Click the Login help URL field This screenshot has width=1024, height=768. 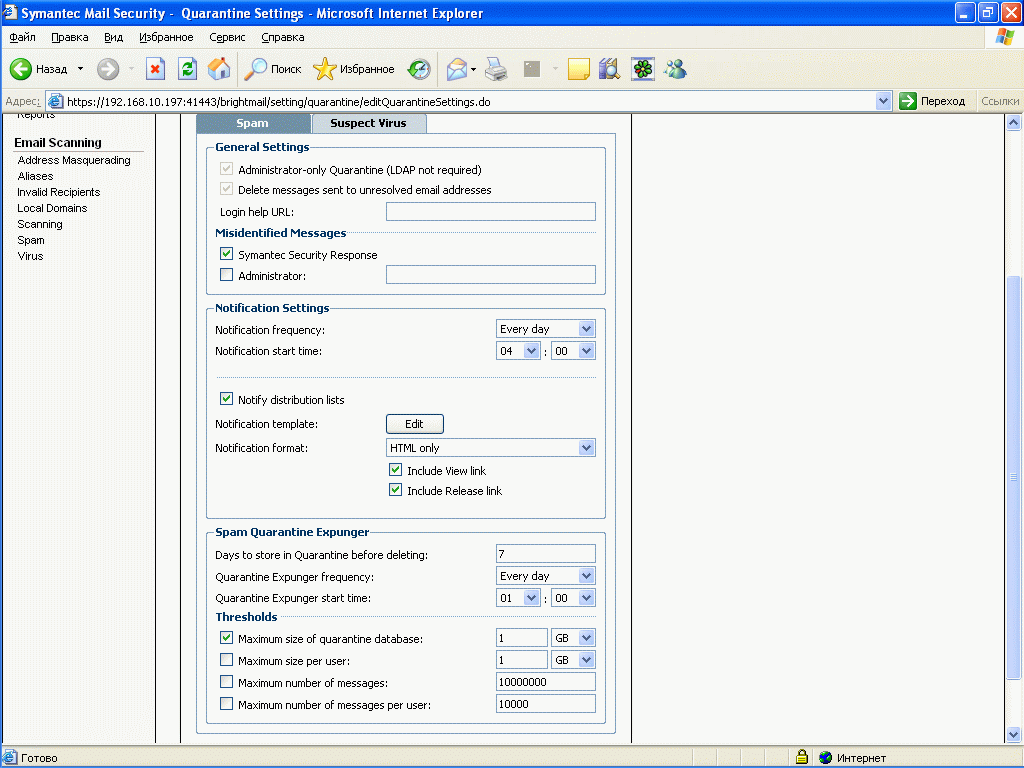tap(490, 211)
